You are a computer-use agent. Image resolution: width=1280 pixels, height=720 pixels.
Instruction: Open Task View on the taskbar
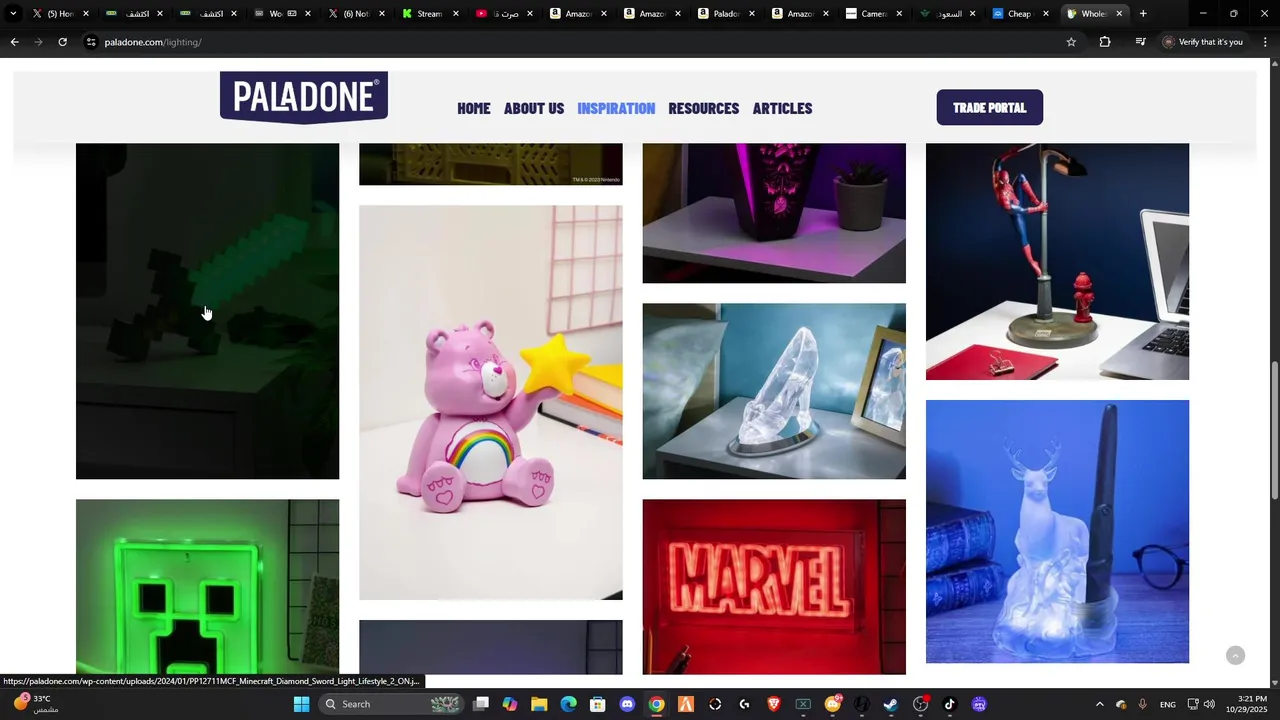point(481,704)
